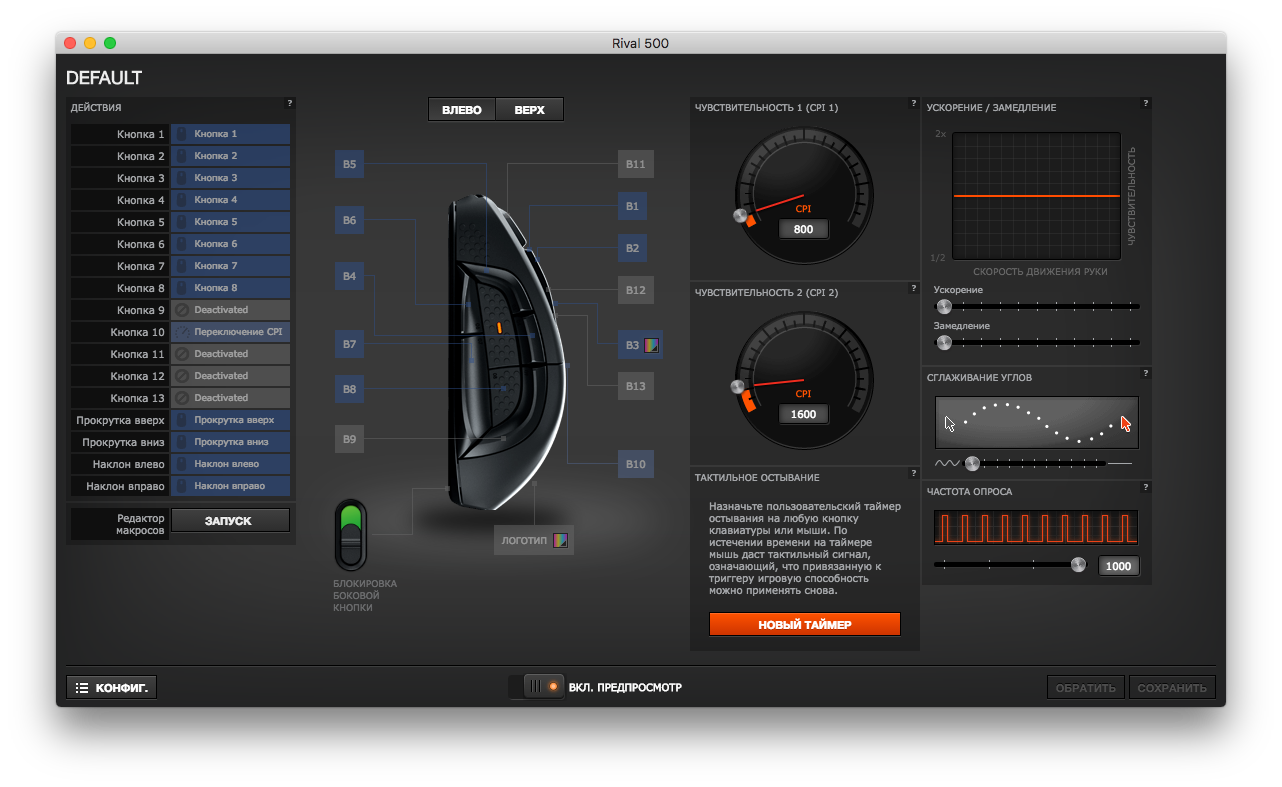This screenshot has height=787, width=1282.
Task: Switch mouse view to Влево
Action: click(462, 110)
